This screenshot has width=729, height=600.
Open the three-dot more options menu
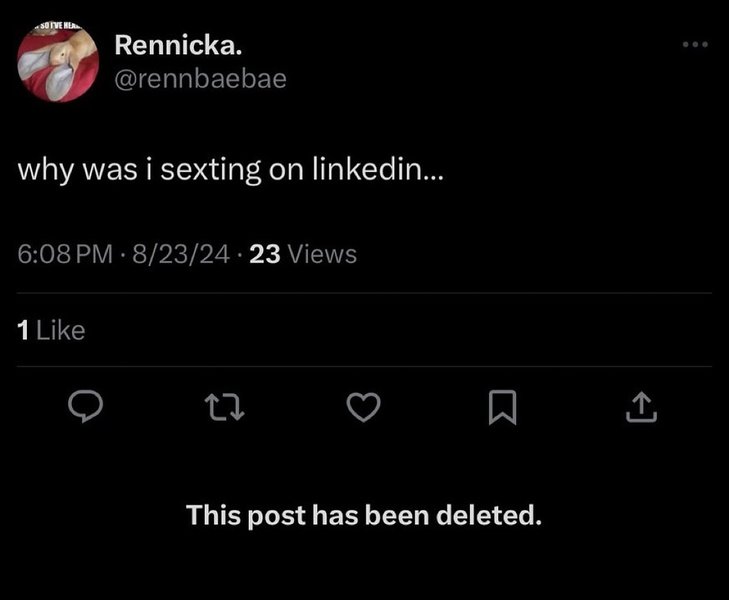point(694,45)
